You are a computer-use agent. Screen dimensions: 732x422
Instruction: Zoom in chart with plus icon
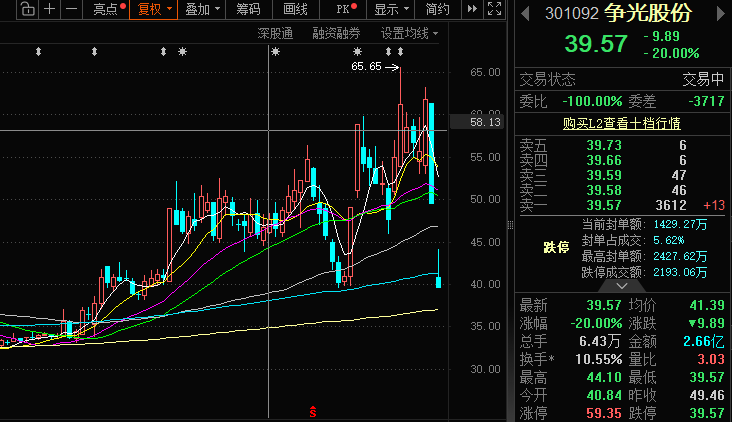pyautogui.click(x=49, y=9)
